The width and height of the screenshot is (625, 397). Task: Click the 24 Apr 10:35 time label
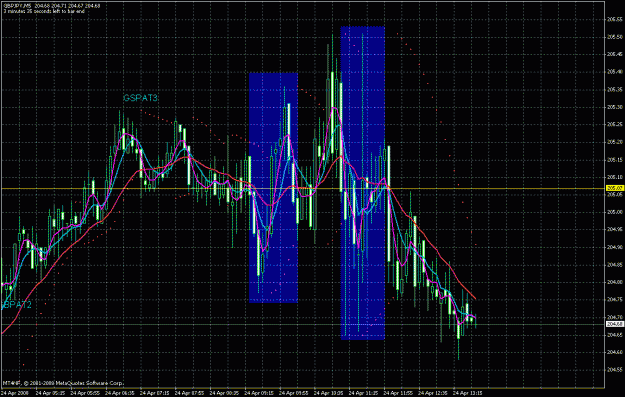(328, 393)
